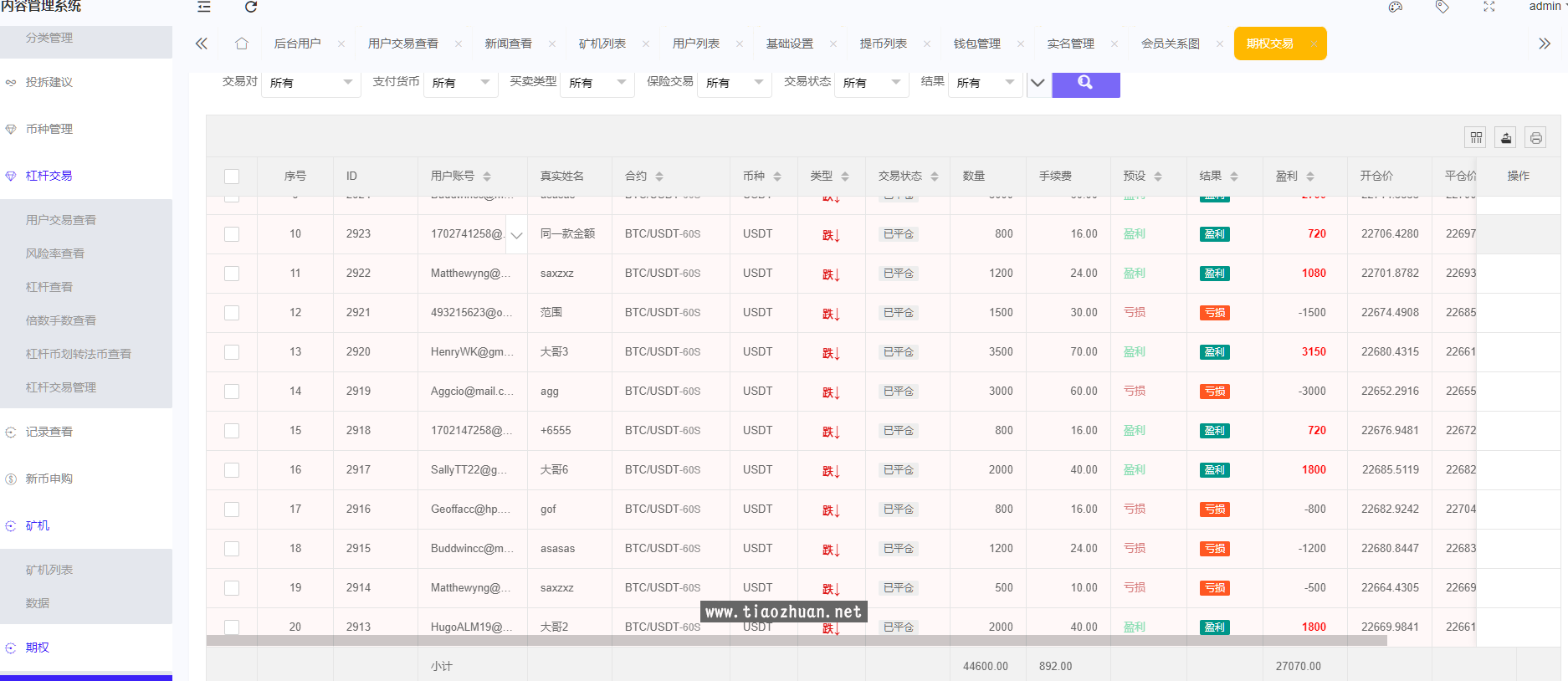This screenshot has height=681, width=1568.
Task: Check the row with ID 2918
Action: pos(232,431)
